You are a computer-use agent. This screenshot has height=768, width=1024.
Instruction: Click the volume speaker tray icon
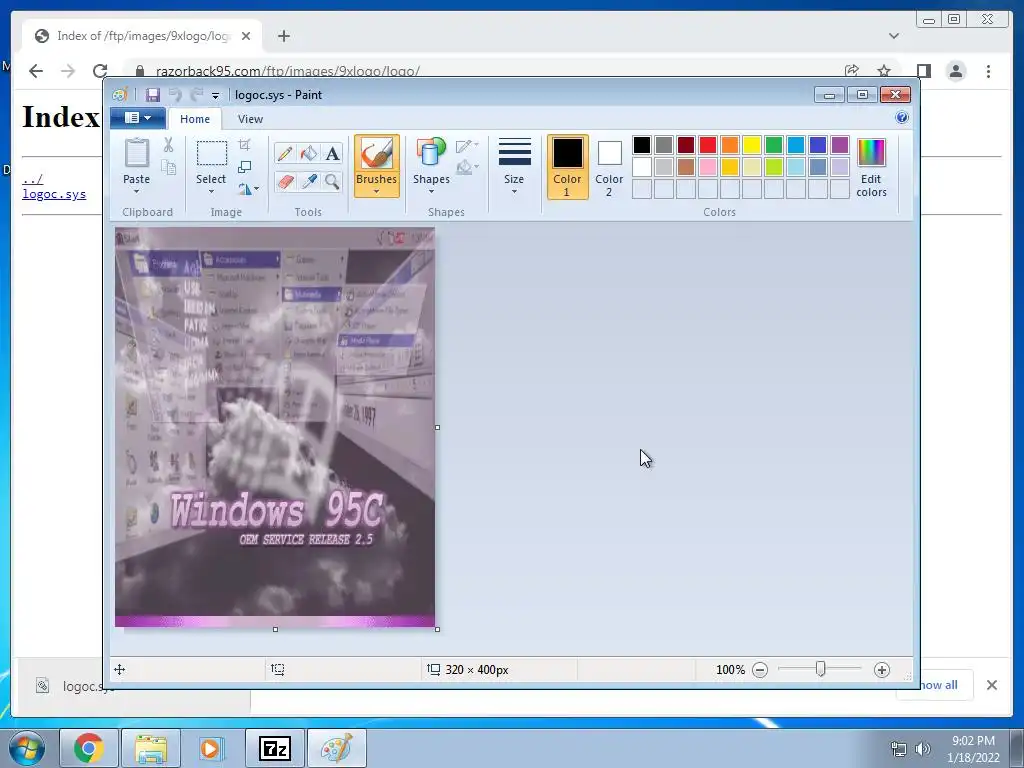(x=923, y=749)
